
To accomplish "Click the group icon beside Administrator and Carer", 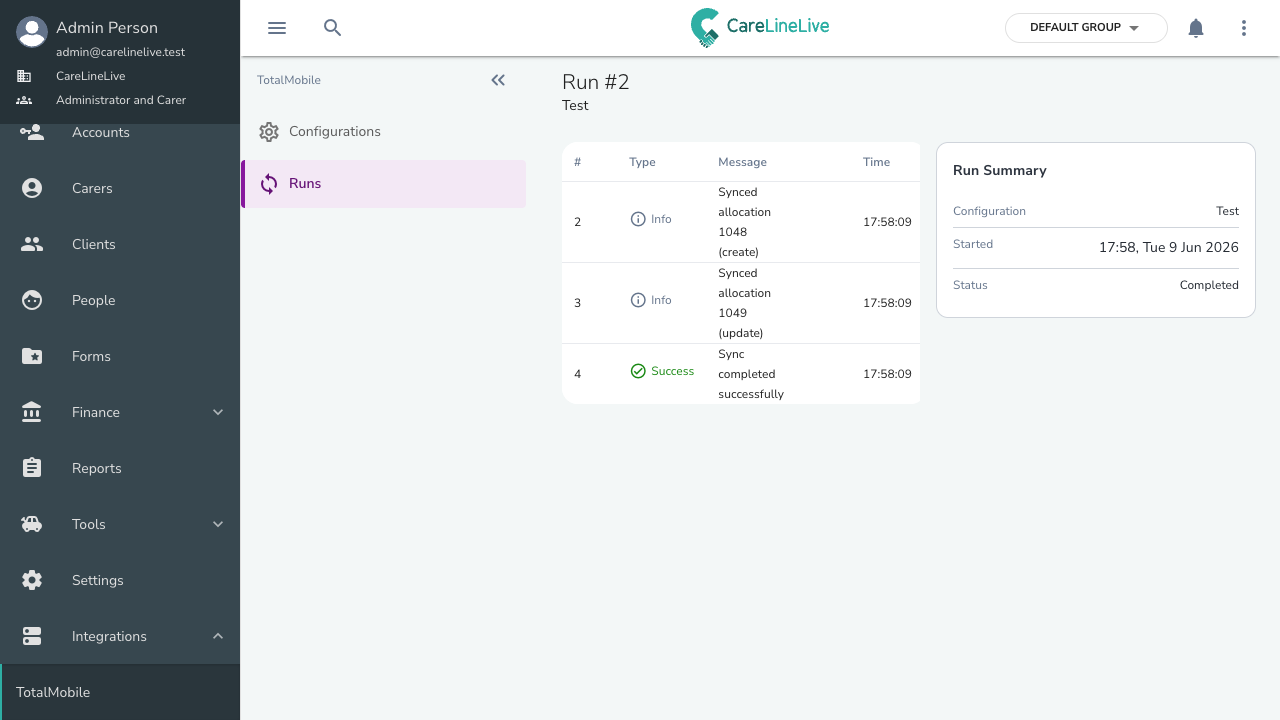I will pyautogui.click(x=24, y=100).
